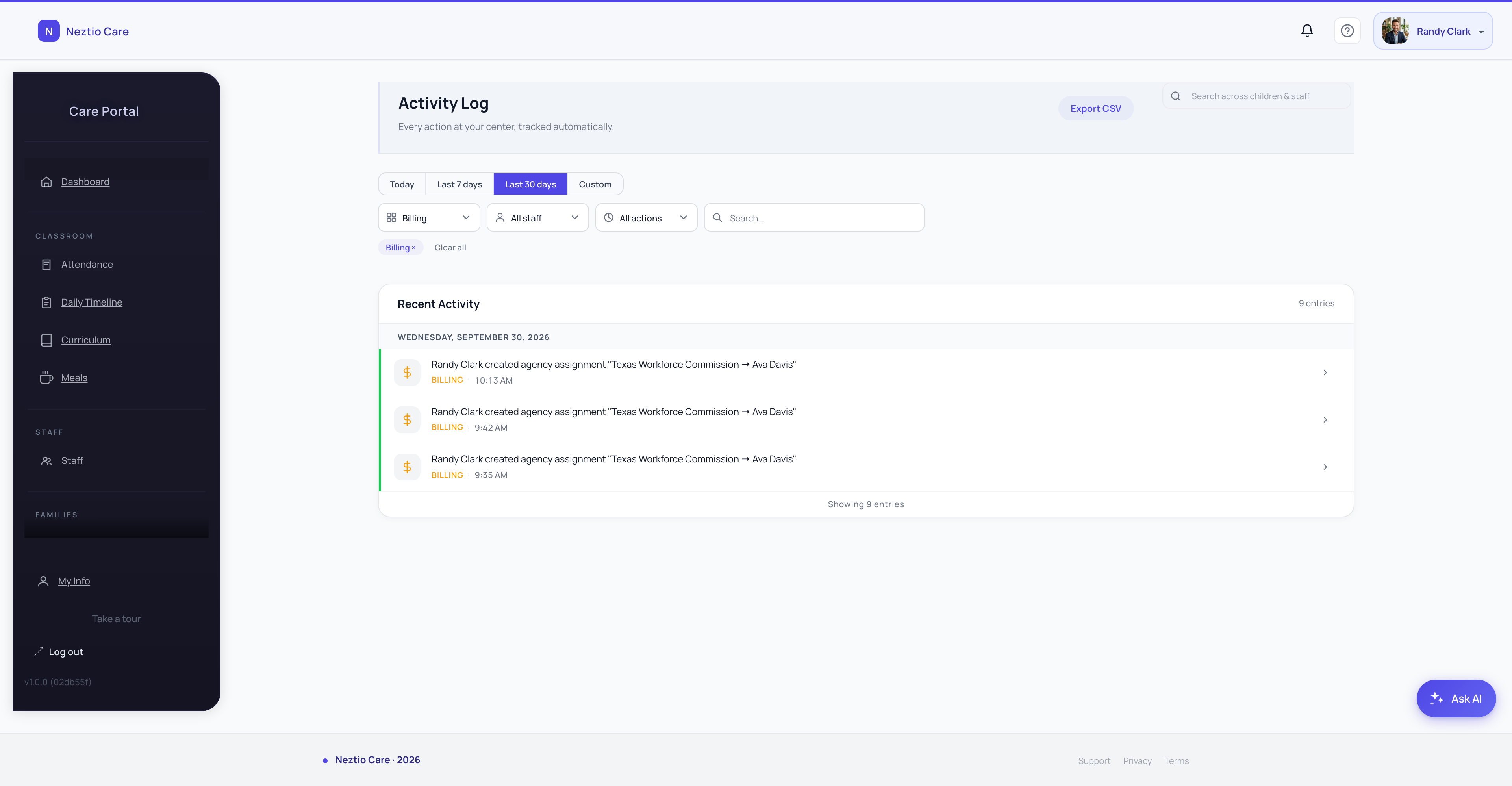Open the Dashboard link
This screenshot has height=786, width=1512.
tap(86, 182)
